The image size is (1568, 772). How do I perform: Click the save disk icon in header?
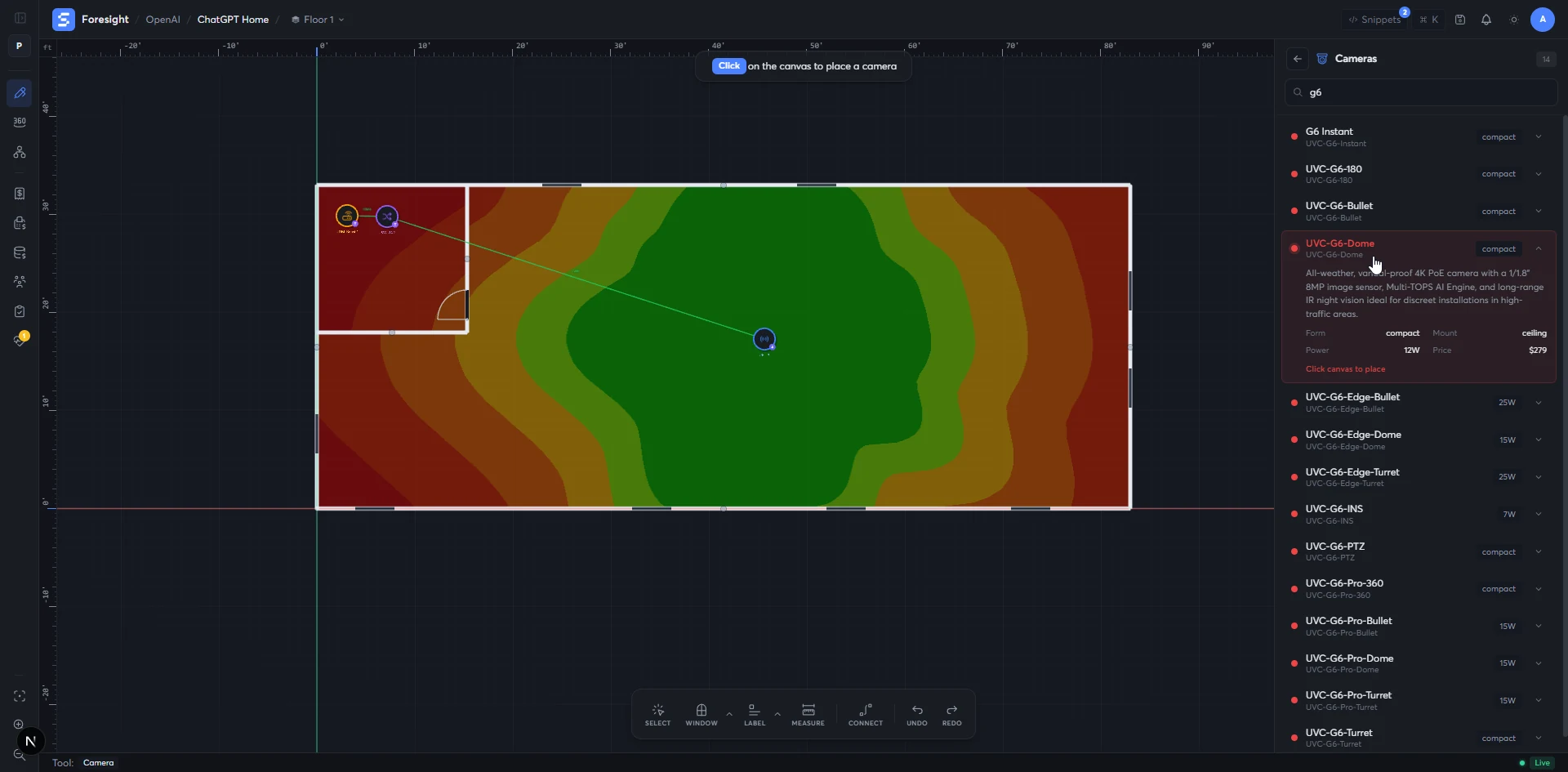tap(1460, 20)
